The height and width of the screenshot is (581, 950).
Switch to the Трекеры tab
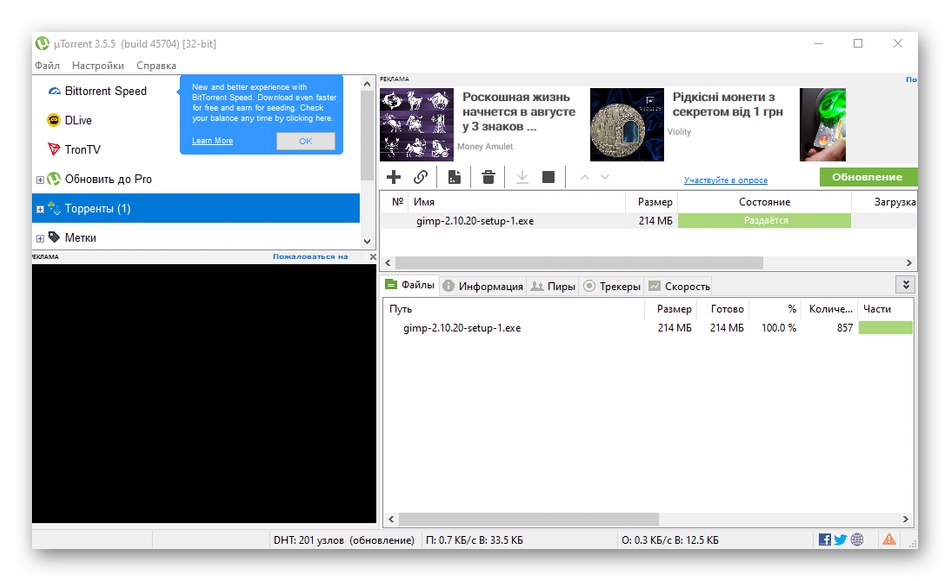611,286
